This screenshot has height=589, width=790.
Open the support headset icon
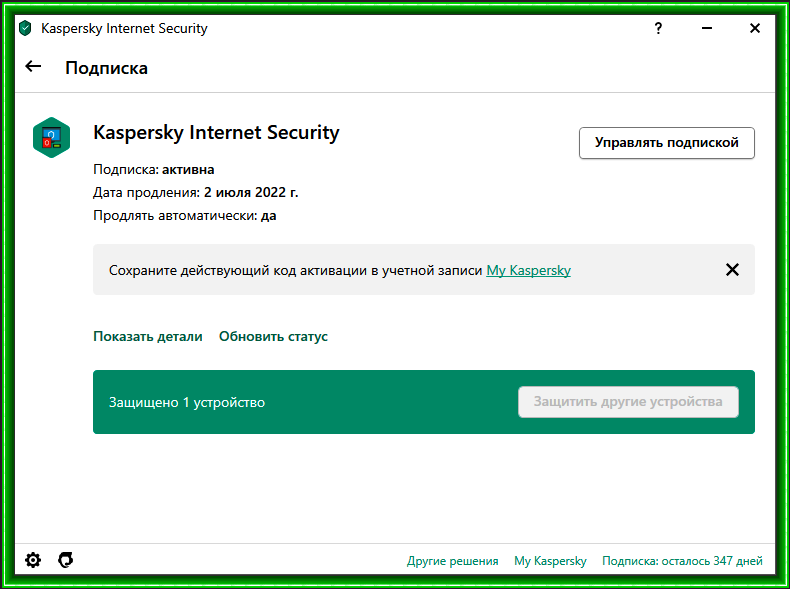click(65, 560)
